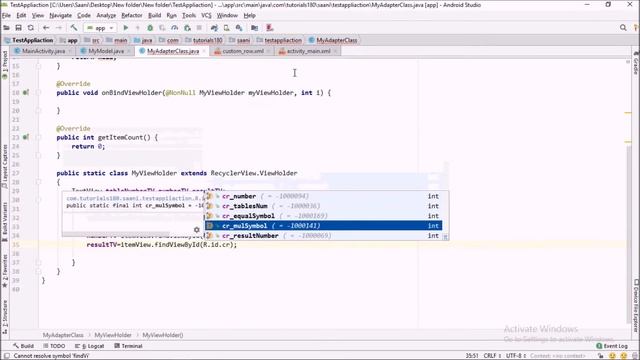Open the Logcat tool window button
This screenshot has height=360, width=640.
(x=90, y=346)
